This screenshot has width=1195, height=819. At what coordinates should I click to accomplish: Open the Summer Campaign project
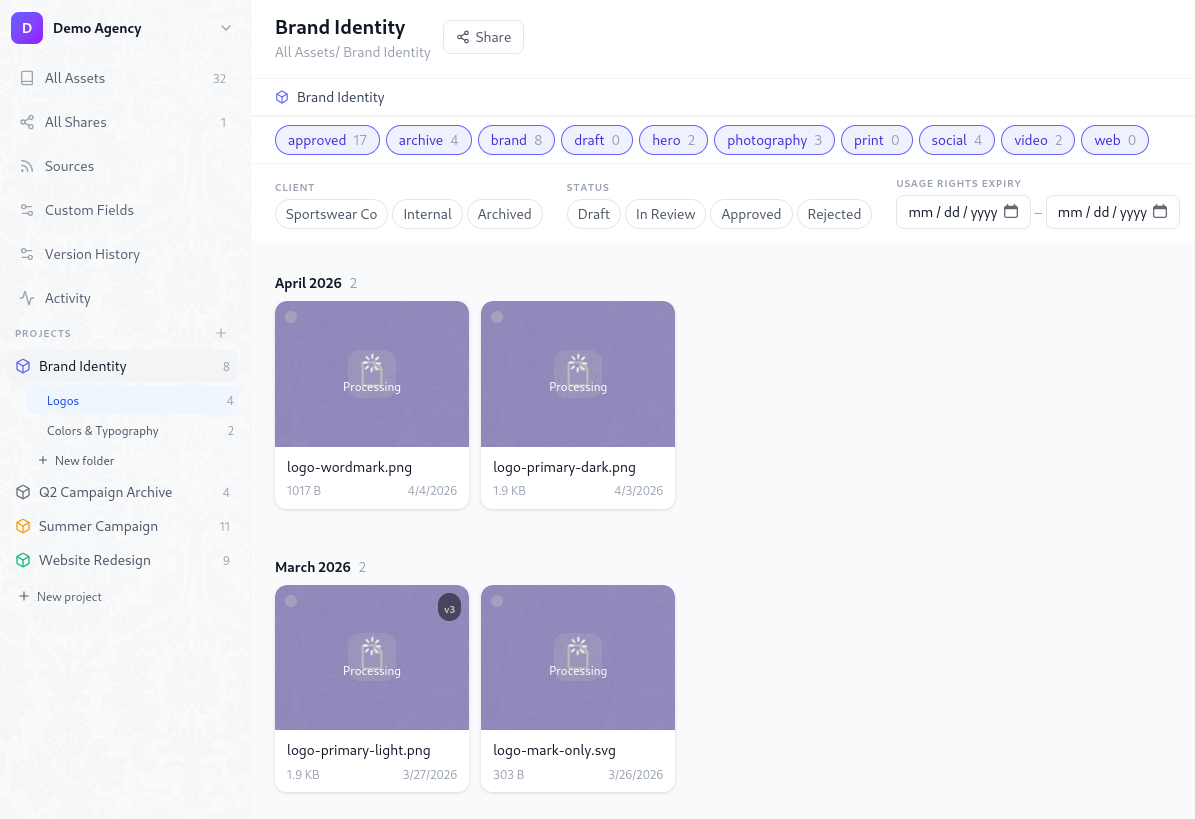pos(123,526)
